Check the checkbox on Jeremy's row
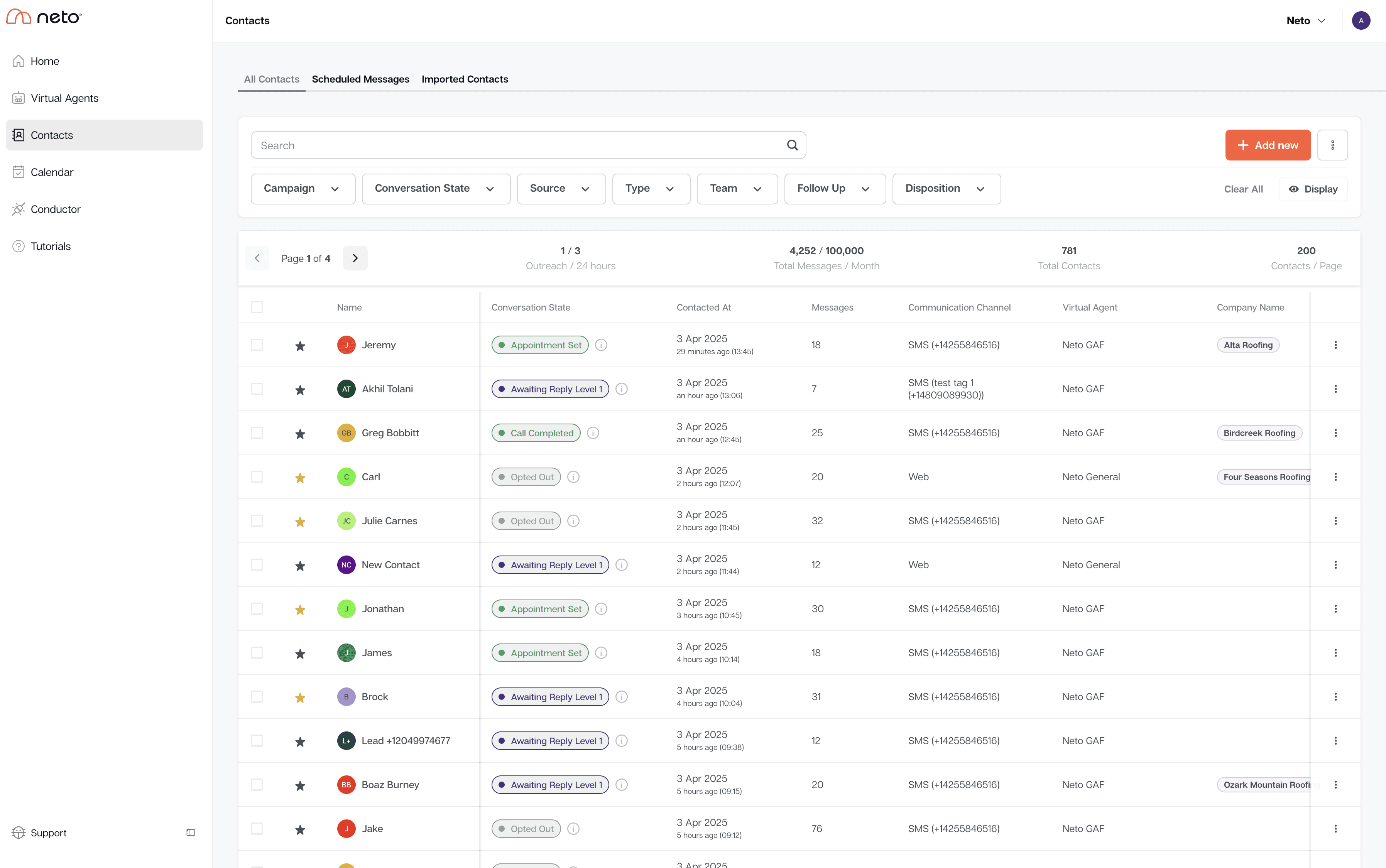The height and width of the screenshot is (868, 1386). point(257,345)
